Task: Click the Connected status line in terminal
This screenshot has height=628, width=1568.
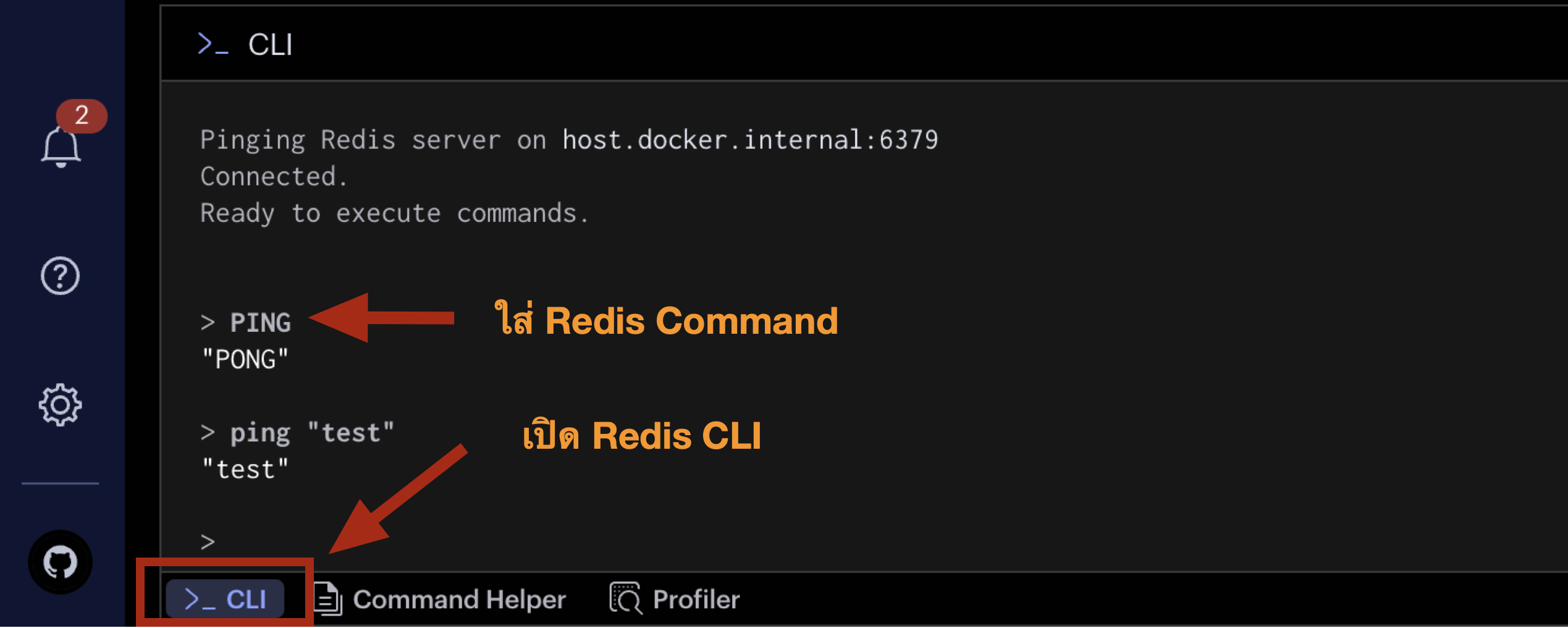Action: point(274,176)
